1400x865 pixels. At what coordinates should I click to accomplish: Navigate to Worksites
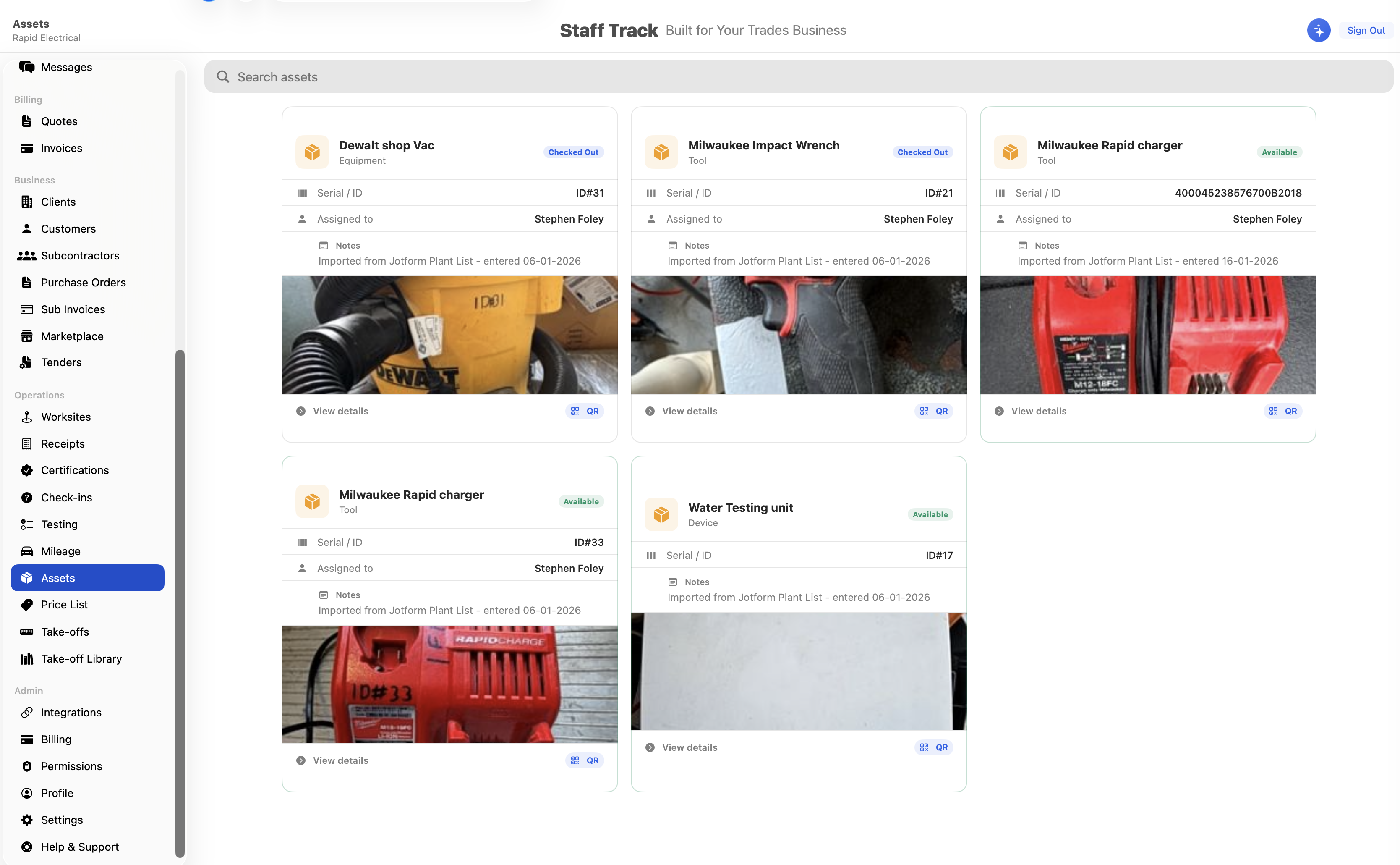(x=87, y=417)
